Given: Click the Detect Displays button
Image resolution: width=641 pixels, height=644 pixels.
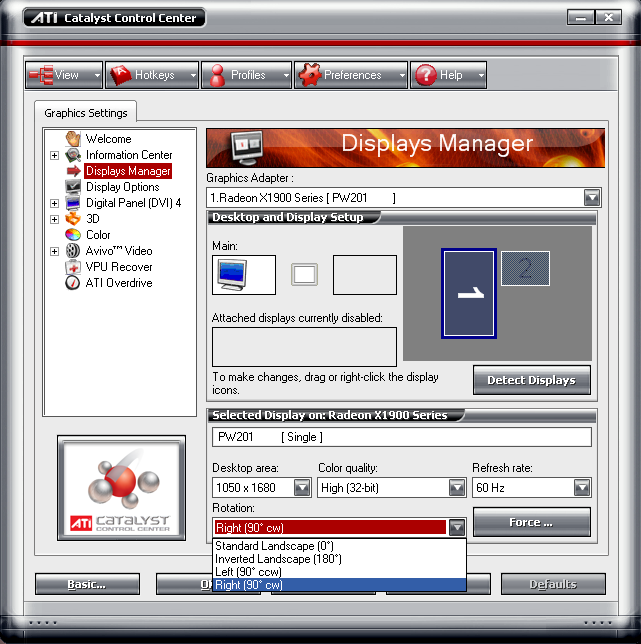Looking at the screenshot, I should (x=532, y=380).
